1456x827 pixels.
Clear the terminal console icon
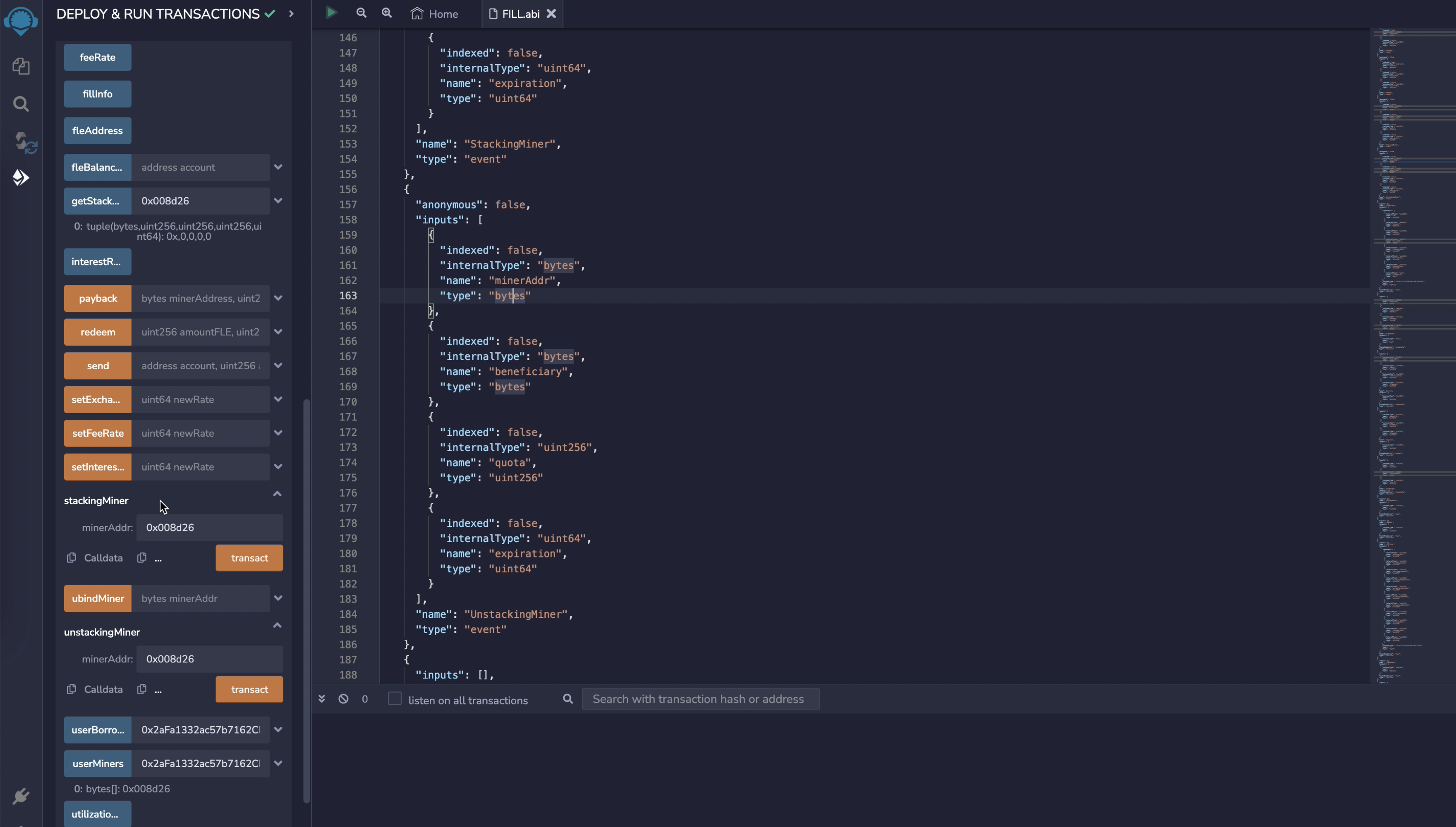(343, 699)
